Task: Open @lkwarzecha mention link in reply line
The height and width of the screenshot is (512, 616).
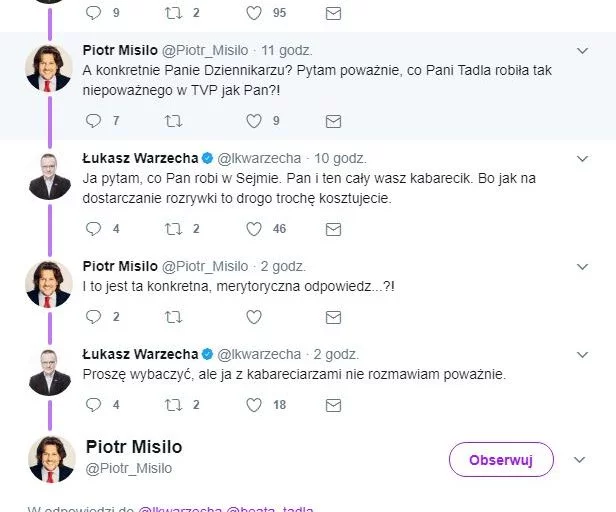Action: pyautogui.click(x=181, y=509)
